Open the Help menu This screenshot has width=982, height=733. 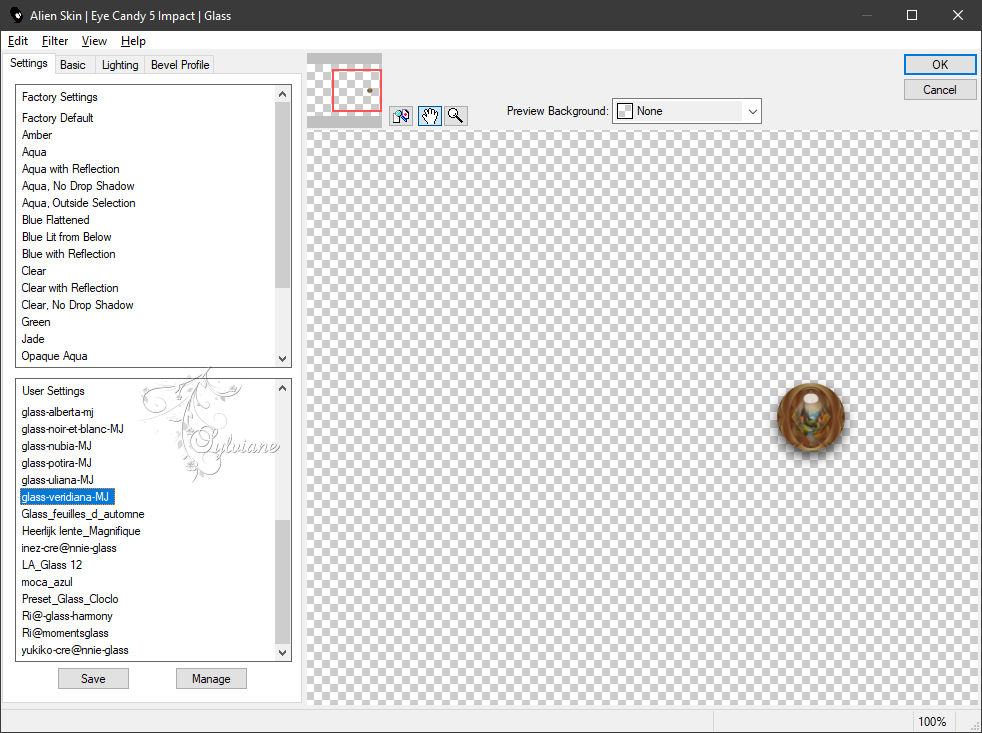point(133,41)
